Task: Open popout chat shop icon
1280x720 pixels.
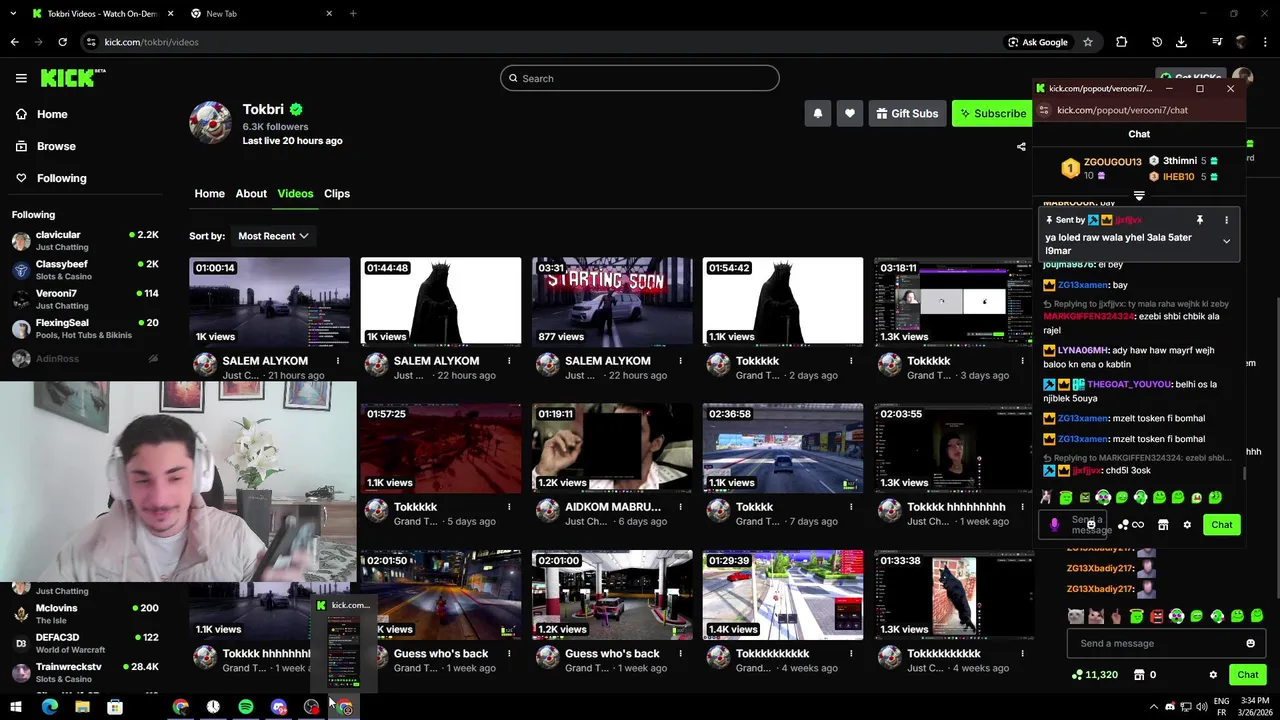Action: click(1163, 524)
